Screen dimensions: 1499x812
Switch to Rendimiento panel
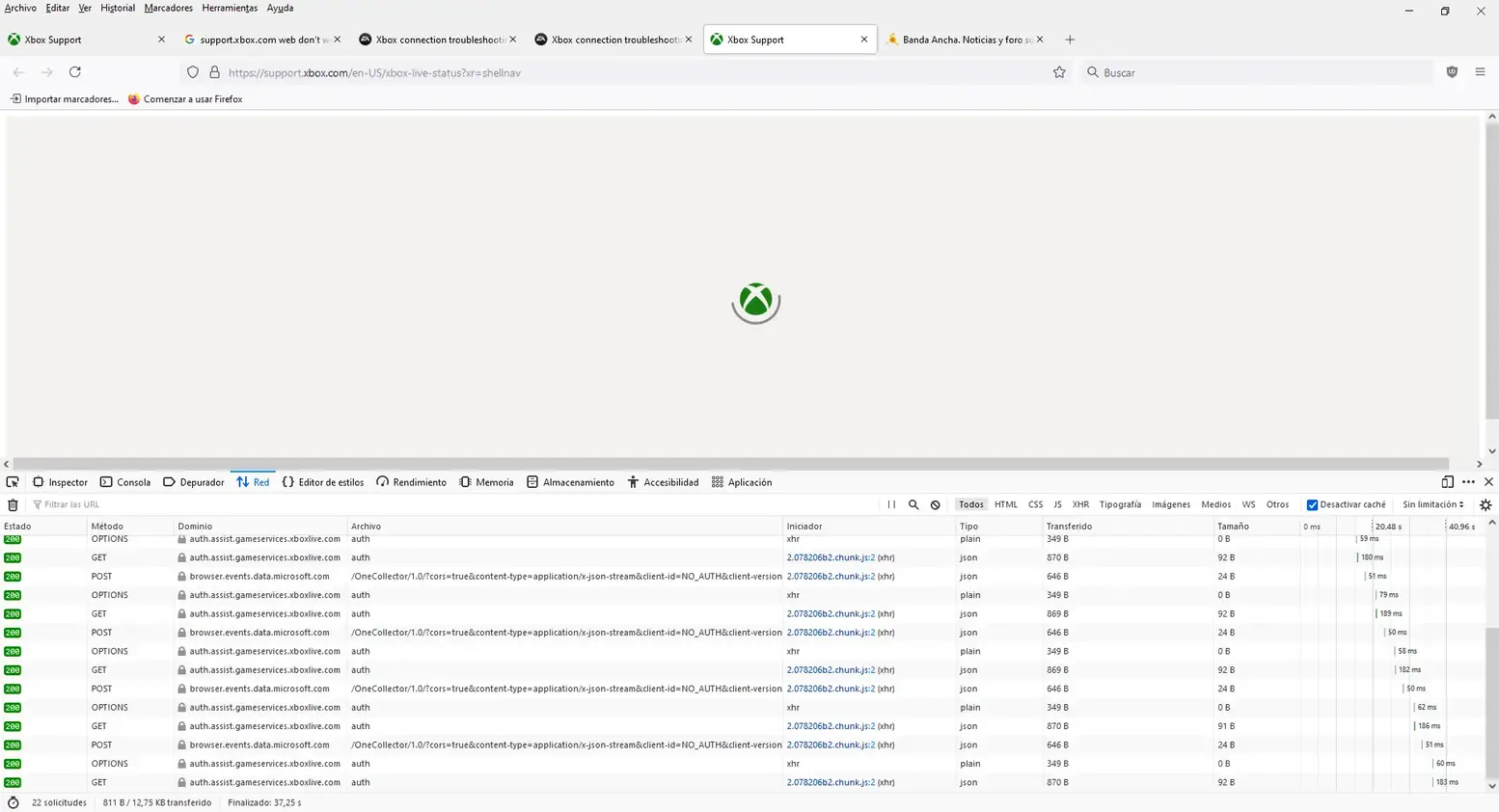click(x=411, y=482)
